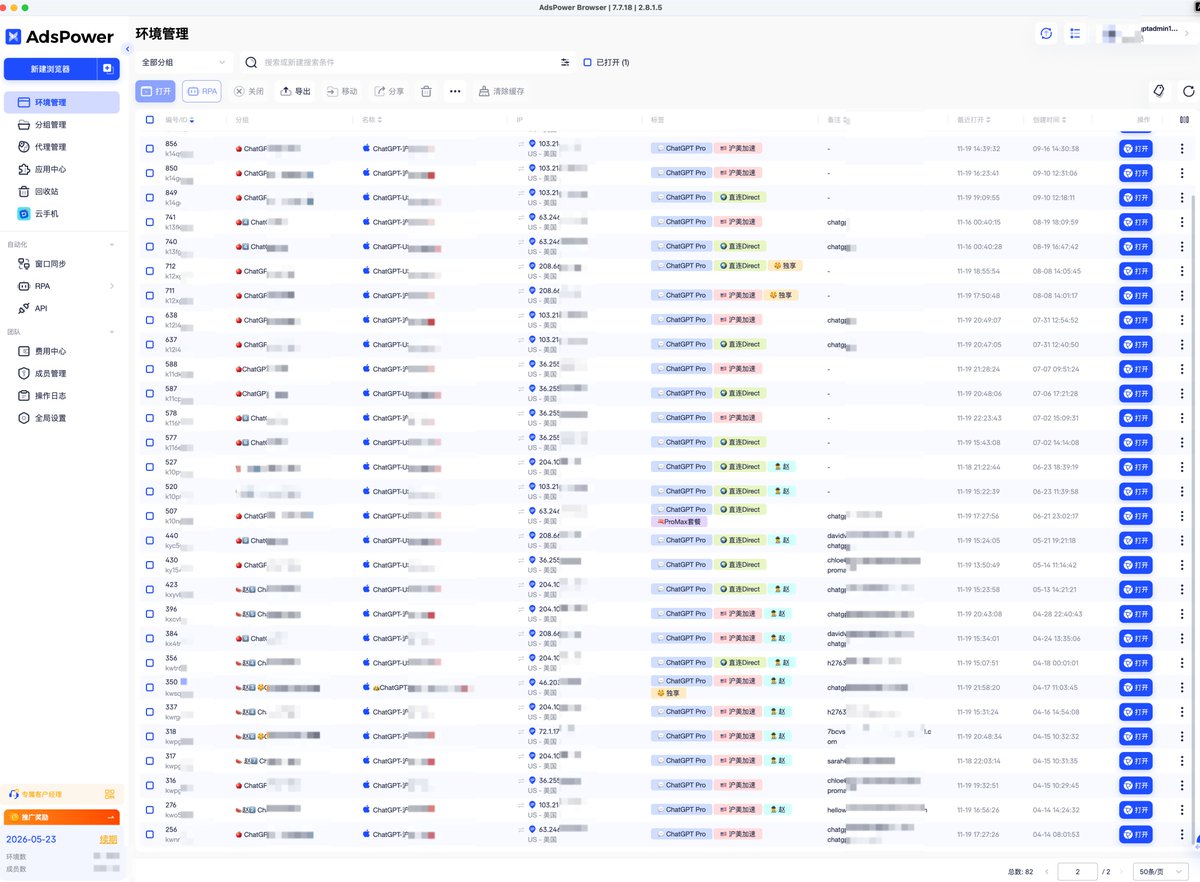
Task: Open the task list icon in top bar
Action: click(x=1075, y=34)
